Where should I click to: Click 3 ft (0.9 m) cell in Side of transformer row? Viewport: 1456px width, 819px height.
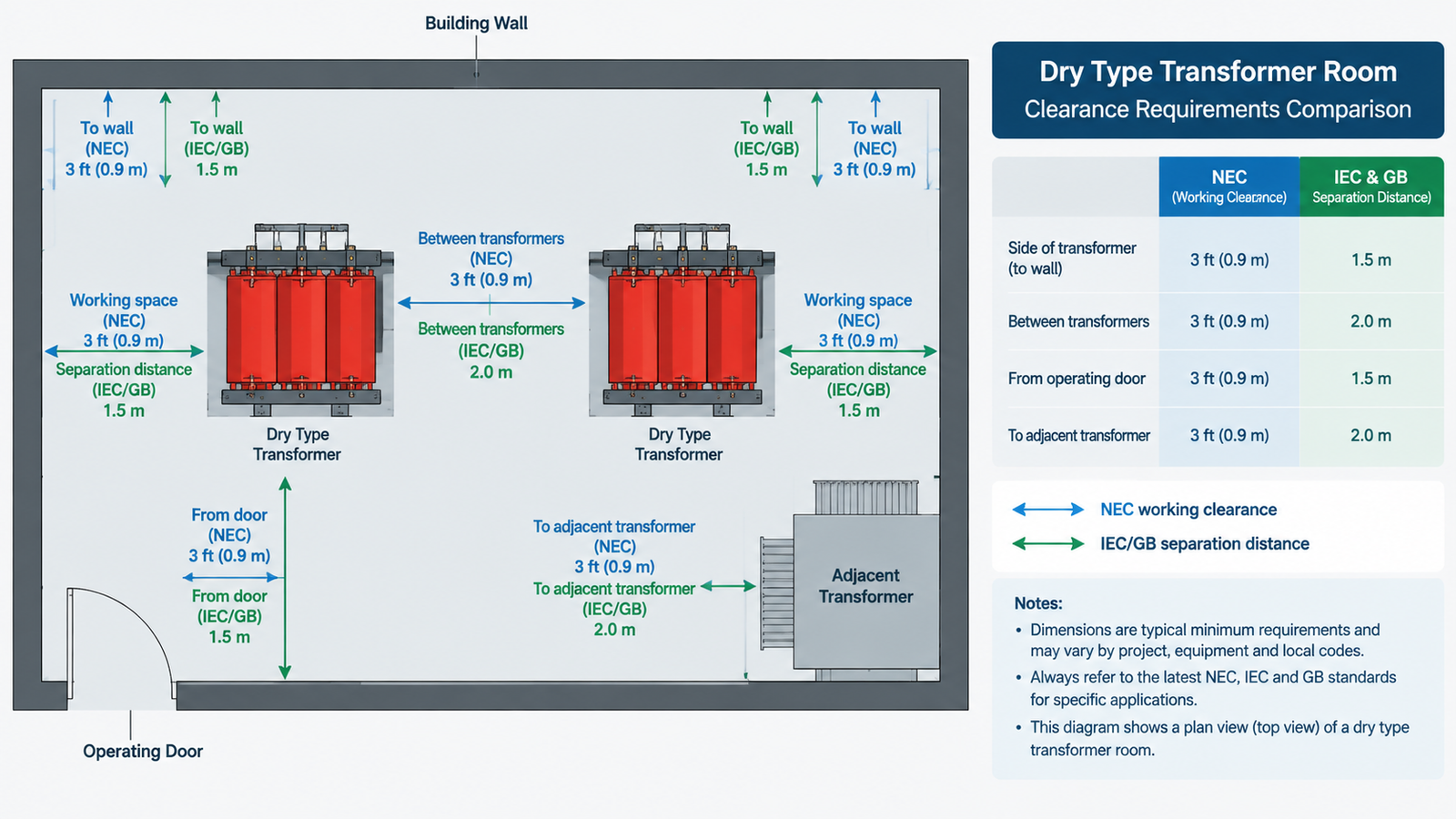coord(1228,259)
